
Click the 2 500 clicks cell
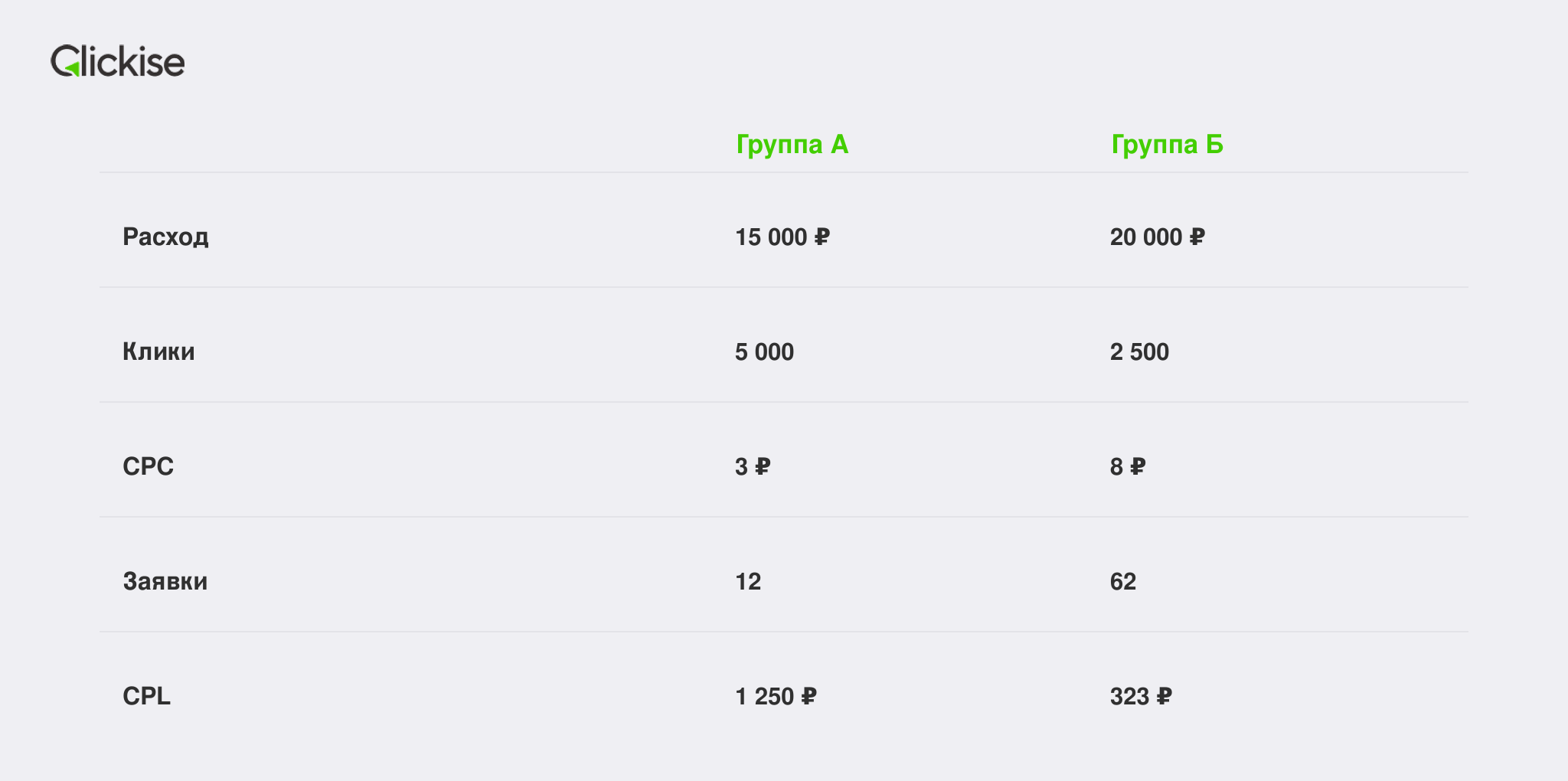coord(1139,352)
